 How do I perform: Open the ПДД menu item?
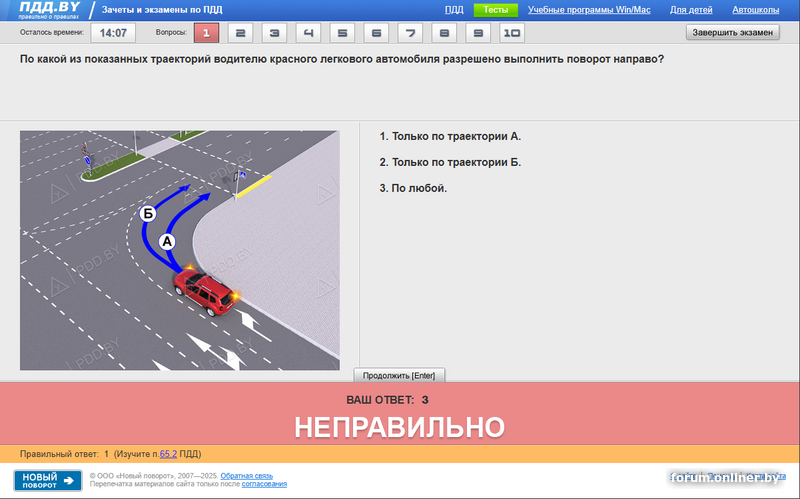(454, 10)
